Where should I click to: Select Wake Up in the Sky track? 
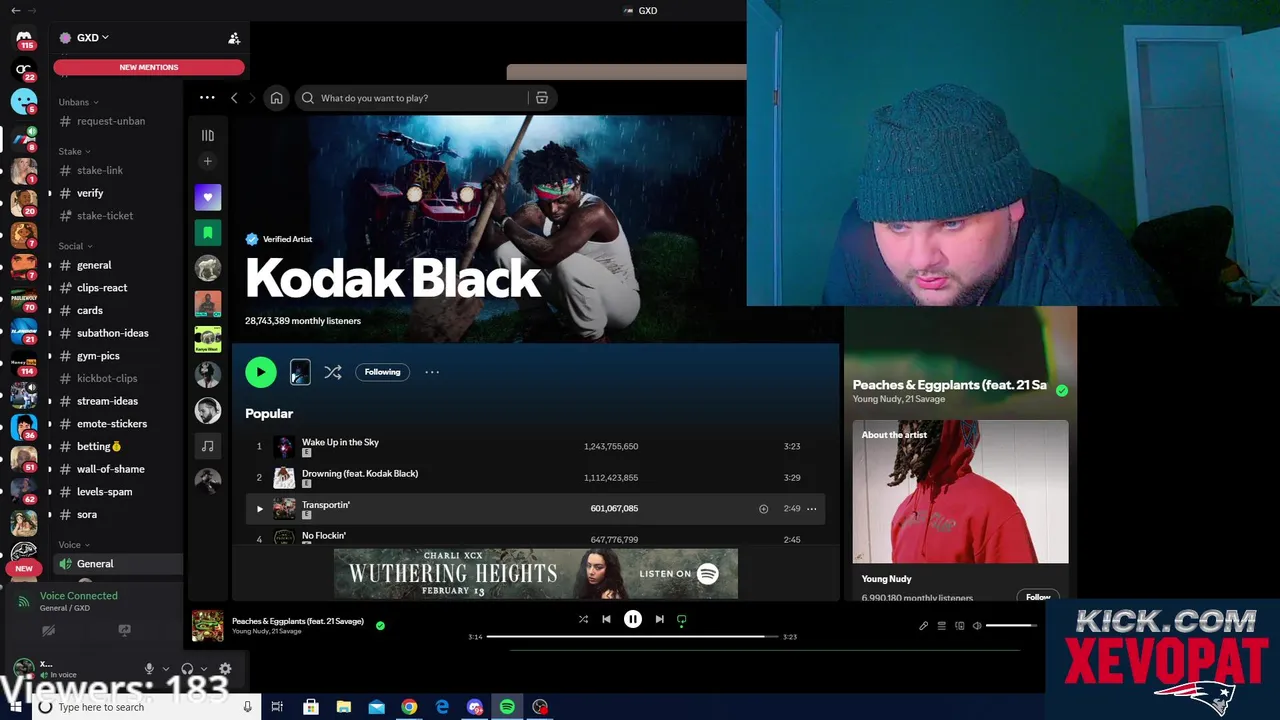pyautogui.click(x=340, y=442)
